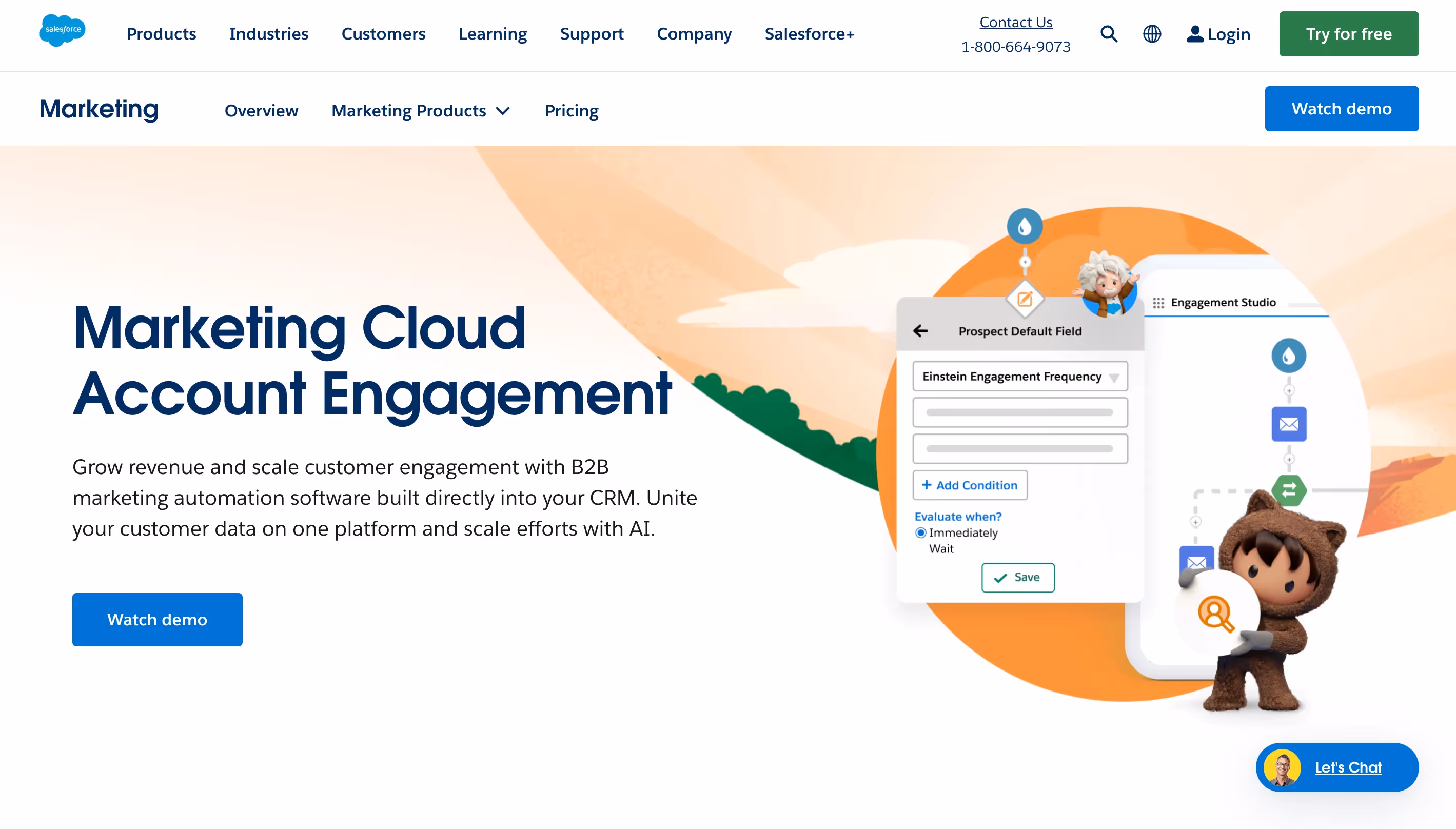1456x829 pixels.
Task: Click the Einstein mascot avatar
Action: pos(1108,285)
